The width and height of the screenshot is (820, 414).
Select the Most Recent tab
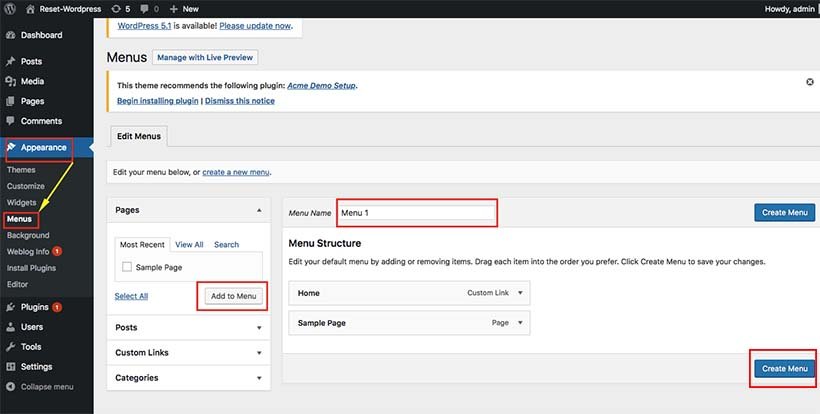point(142,245)
